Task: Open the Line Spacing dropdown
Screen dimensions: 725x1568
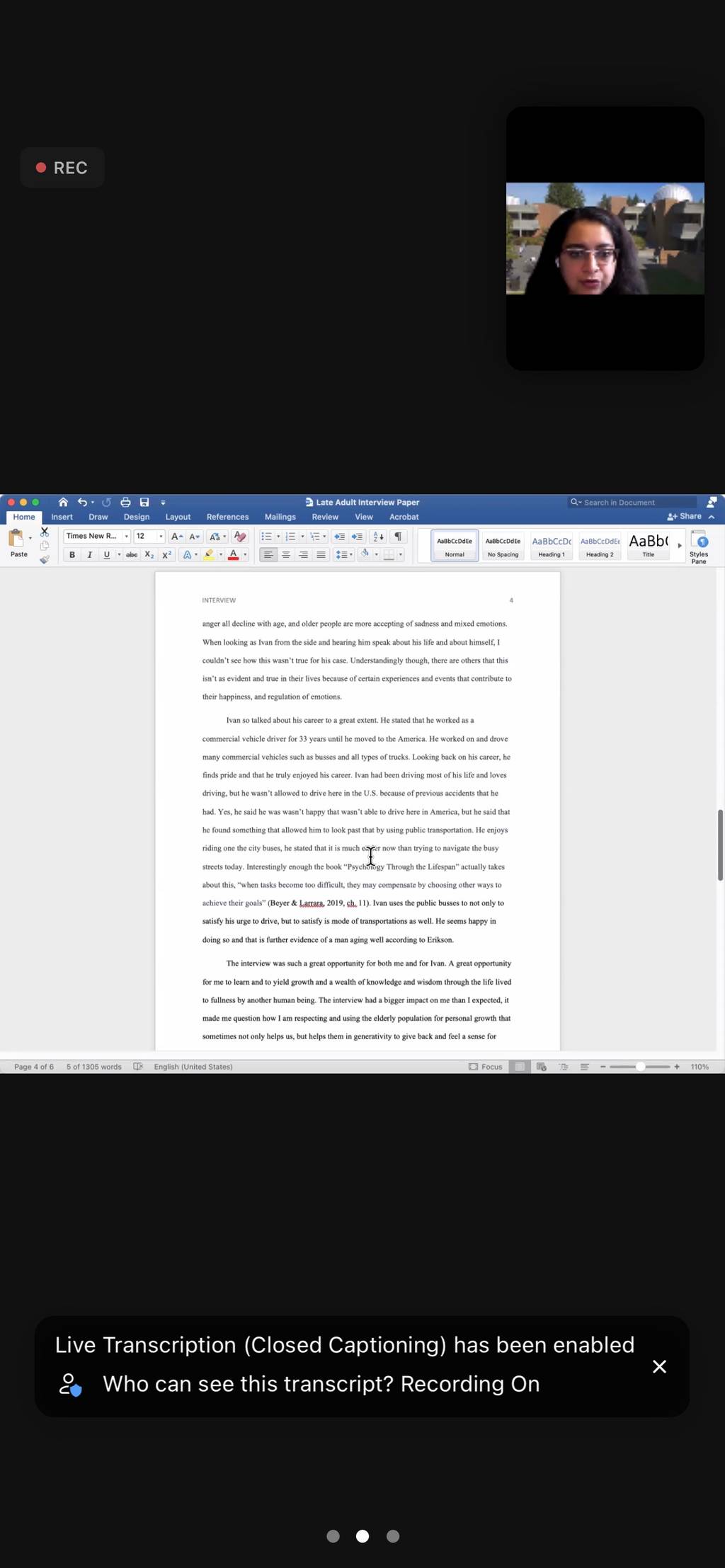Action: click(344, 555)
